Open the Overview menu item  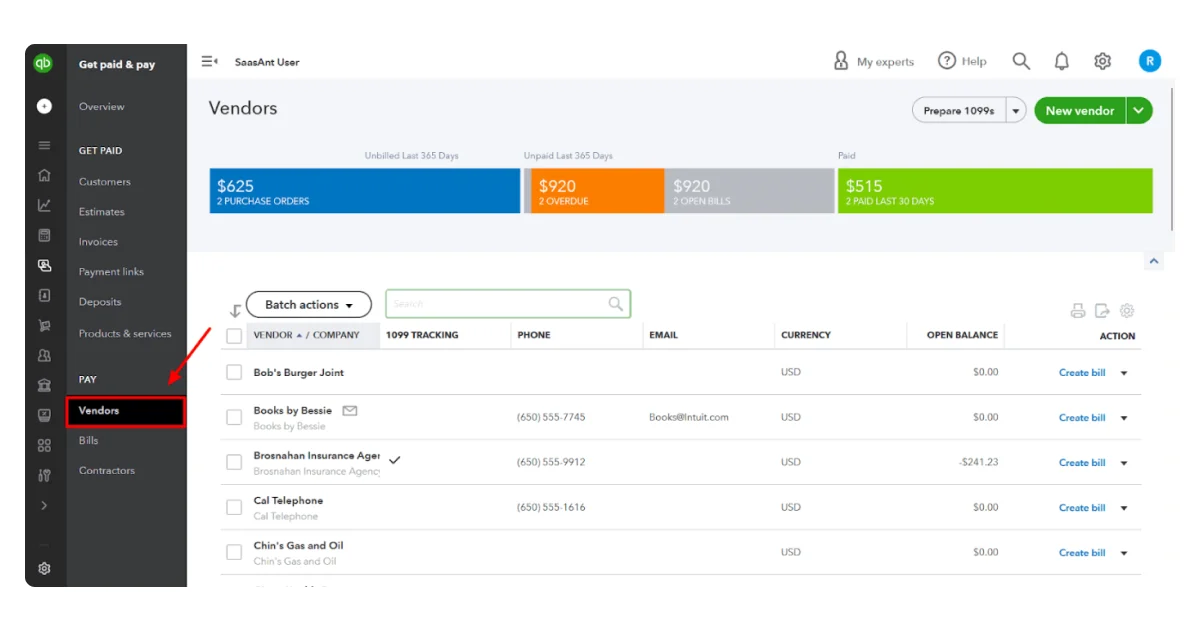pyautogui.click(x=102, y=106)
